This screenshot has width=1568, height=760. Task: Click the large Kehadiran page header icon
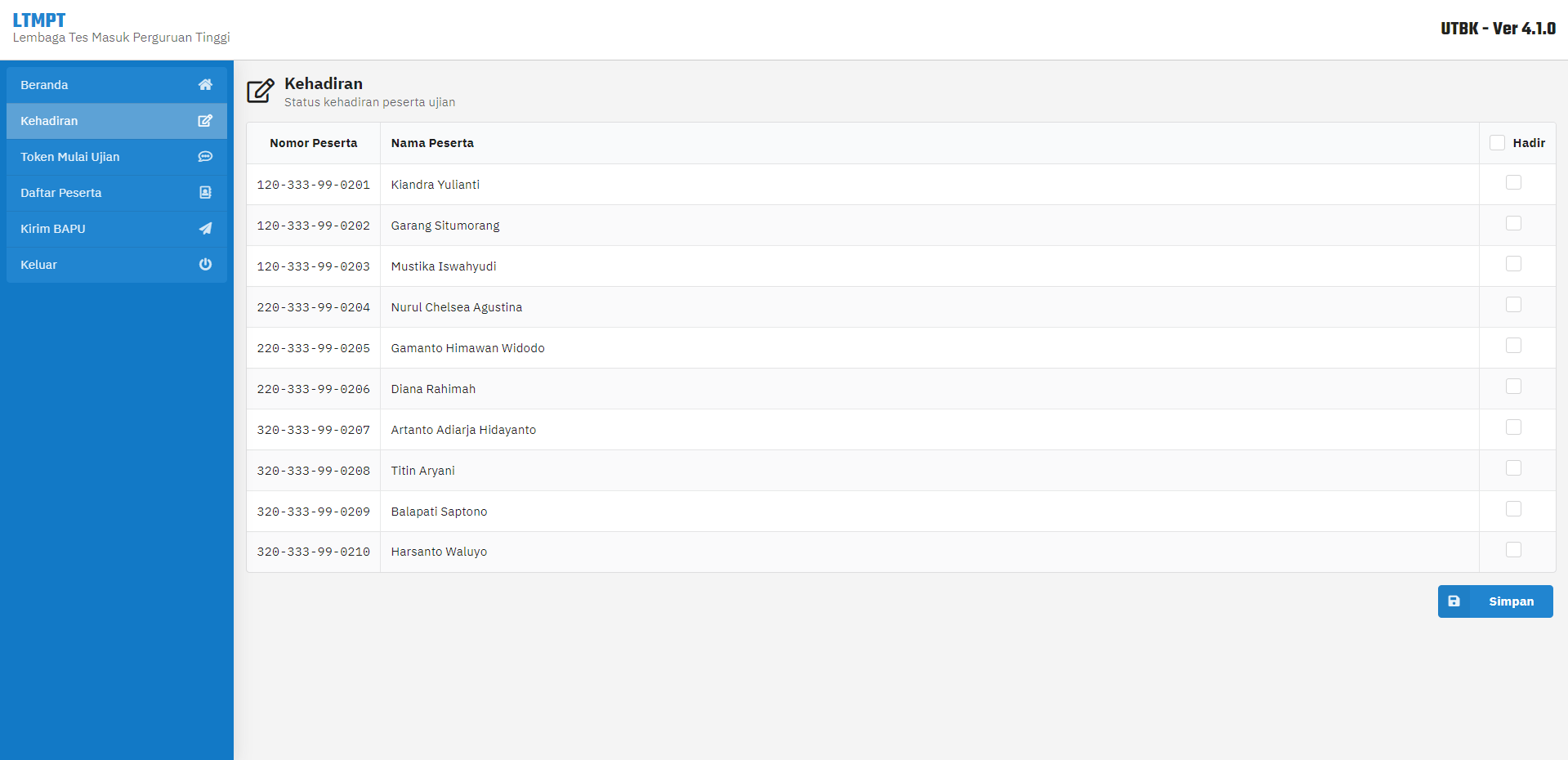(x=261, y=91)
